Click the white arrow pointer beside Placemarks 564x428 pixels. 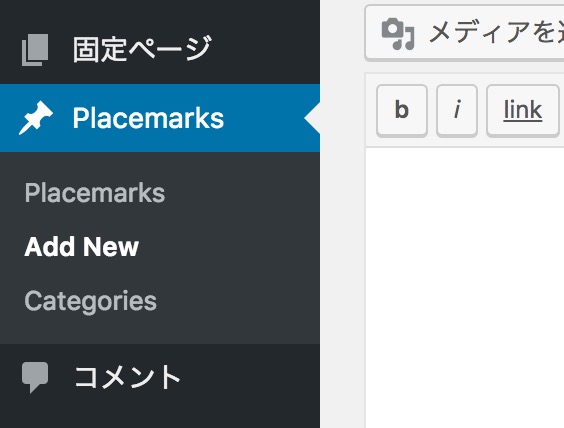pyautogui.click(x=312, y=118)
